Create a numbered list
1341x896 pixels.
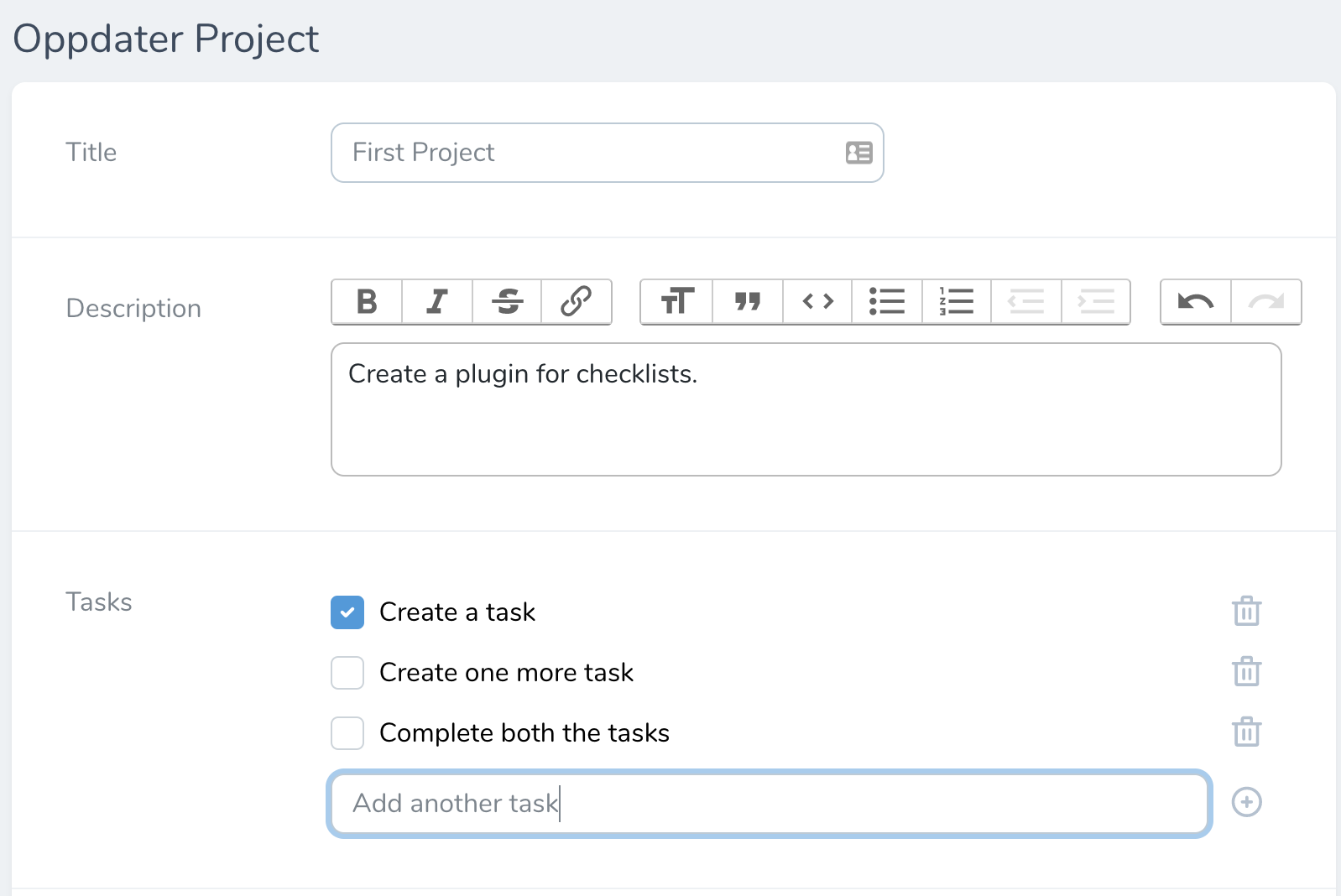tap(957, 301)
